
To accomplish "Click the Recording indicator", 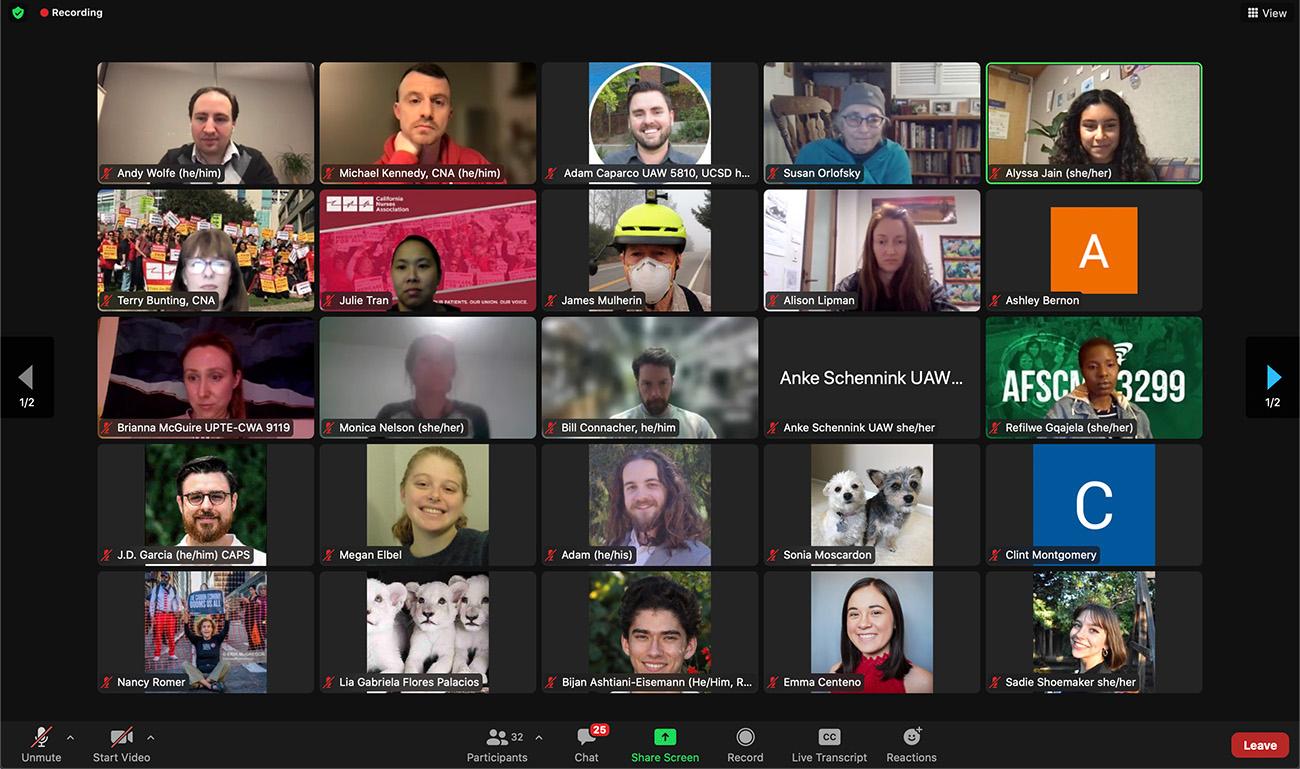I will [70, 12].
